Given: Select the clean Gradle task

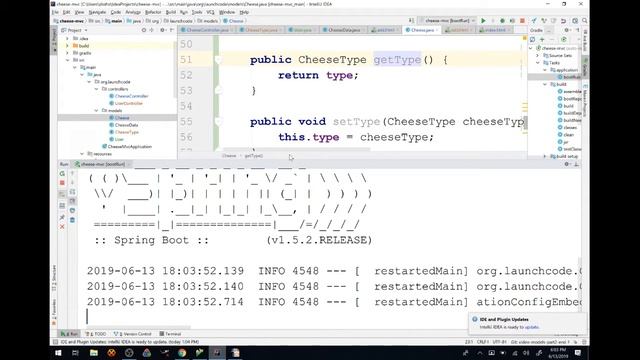Looking at the screenshot, I should (x=566, y=135).
